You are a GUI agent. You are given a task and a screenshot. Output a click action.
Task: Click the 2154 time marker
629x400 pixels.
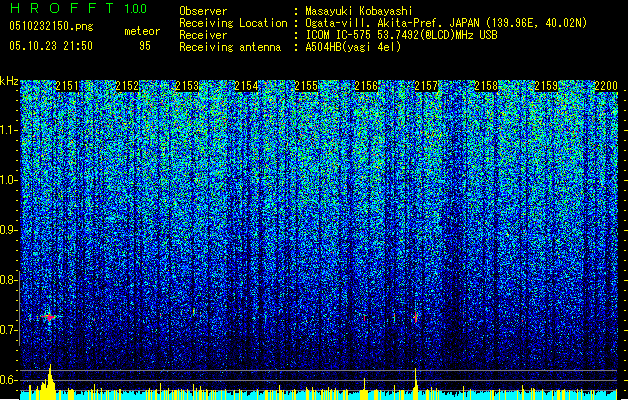(x=246, y=86)
